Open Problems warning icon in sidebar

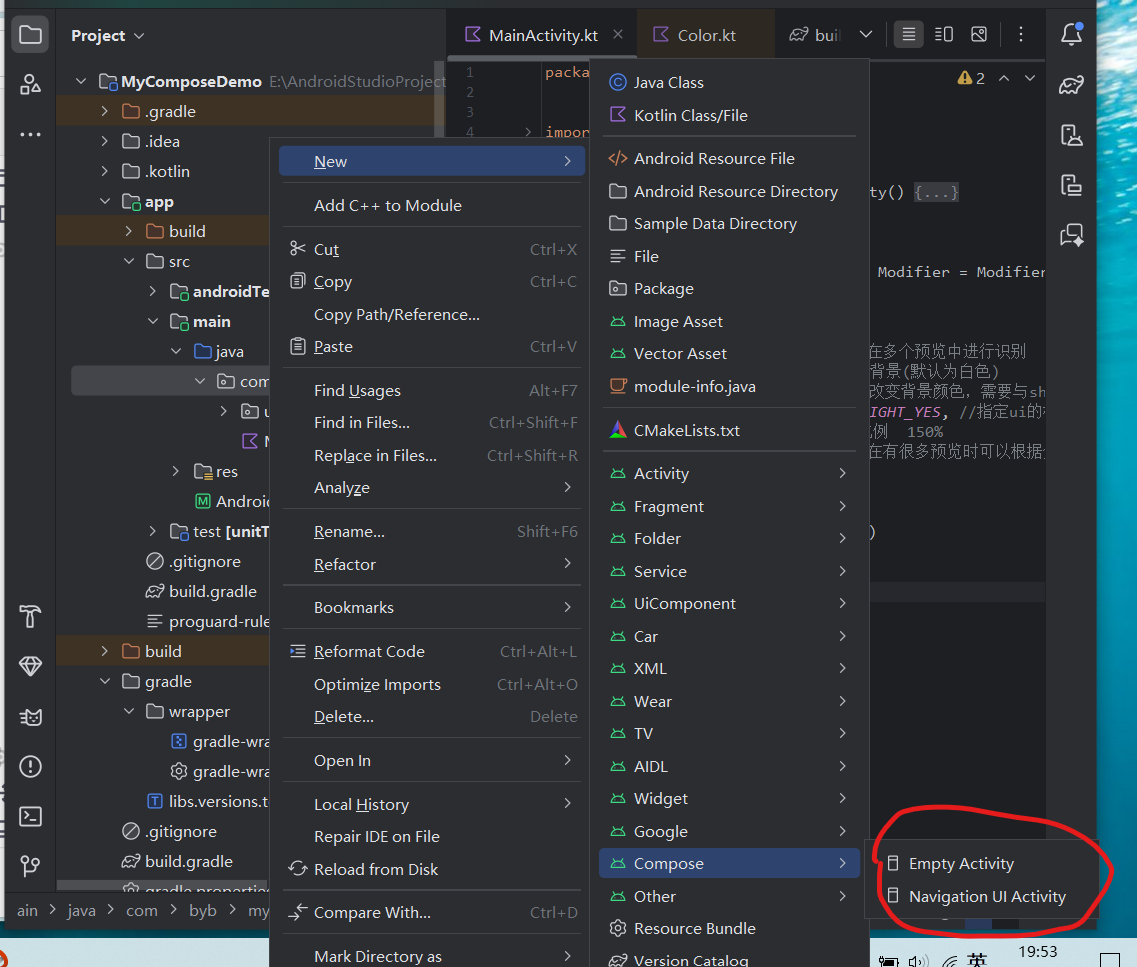click(x=30, y=766)
